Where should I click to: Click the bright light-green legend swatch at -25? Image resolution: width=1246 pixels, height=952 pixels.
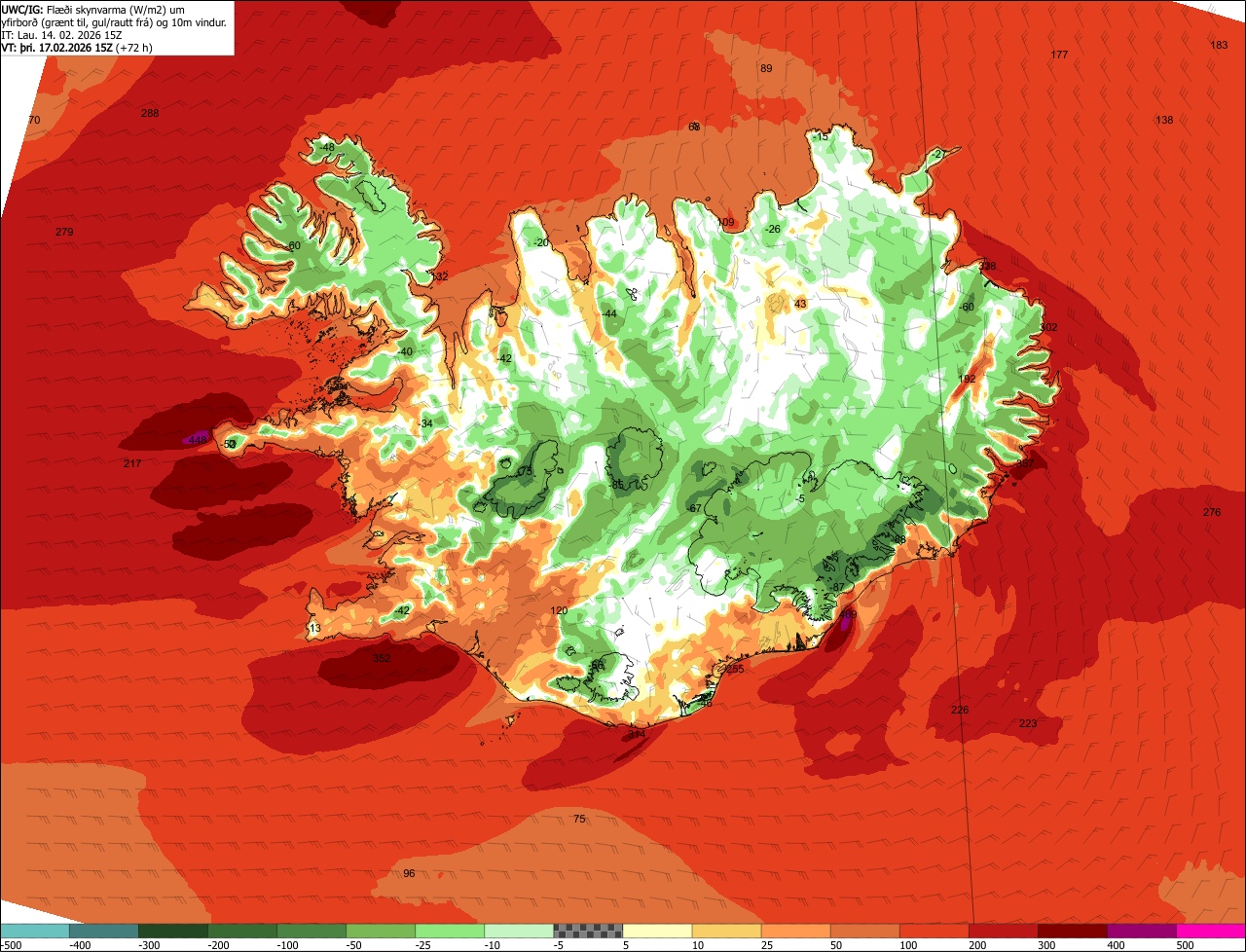tap(449, 931)
